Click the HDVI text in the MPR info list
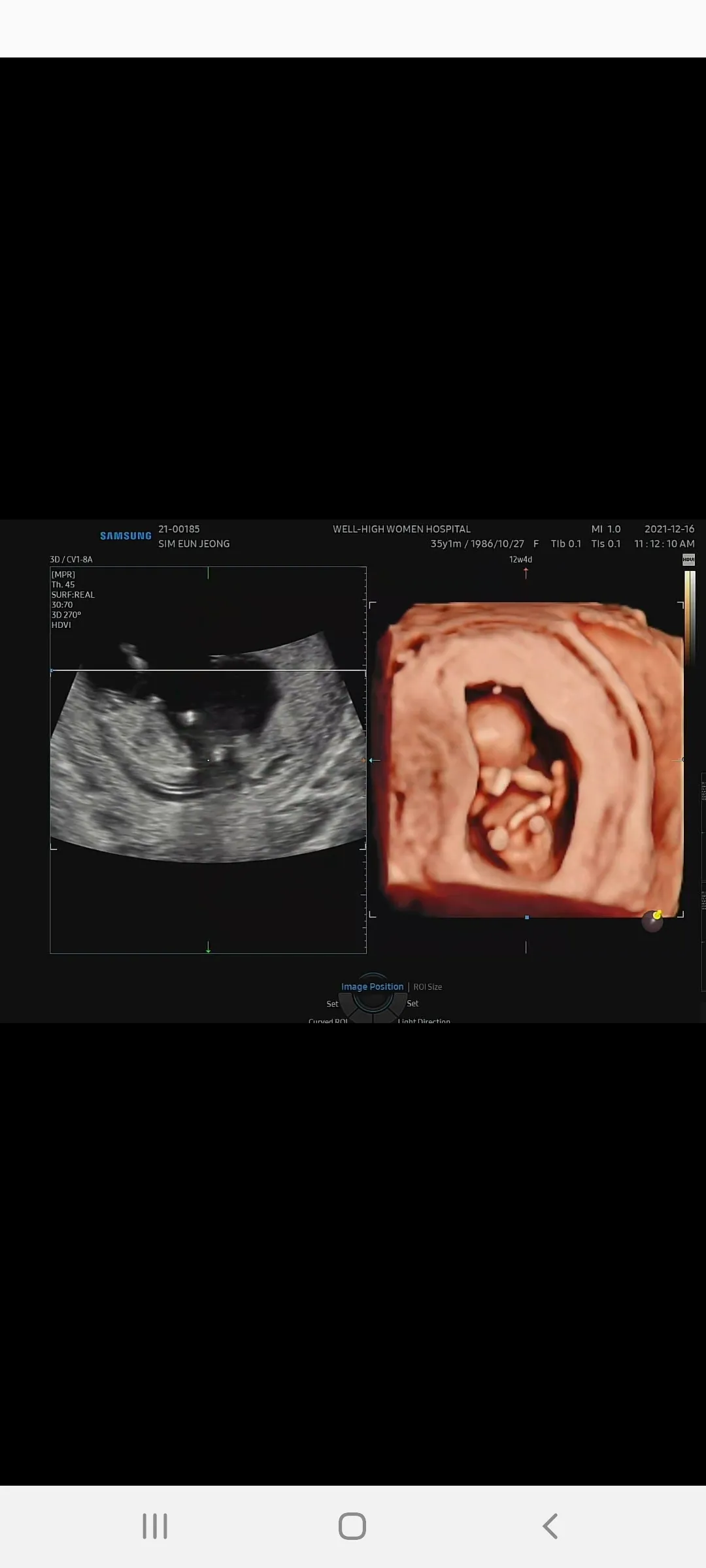Screen dimensions: 706x1568 (61, 625)
